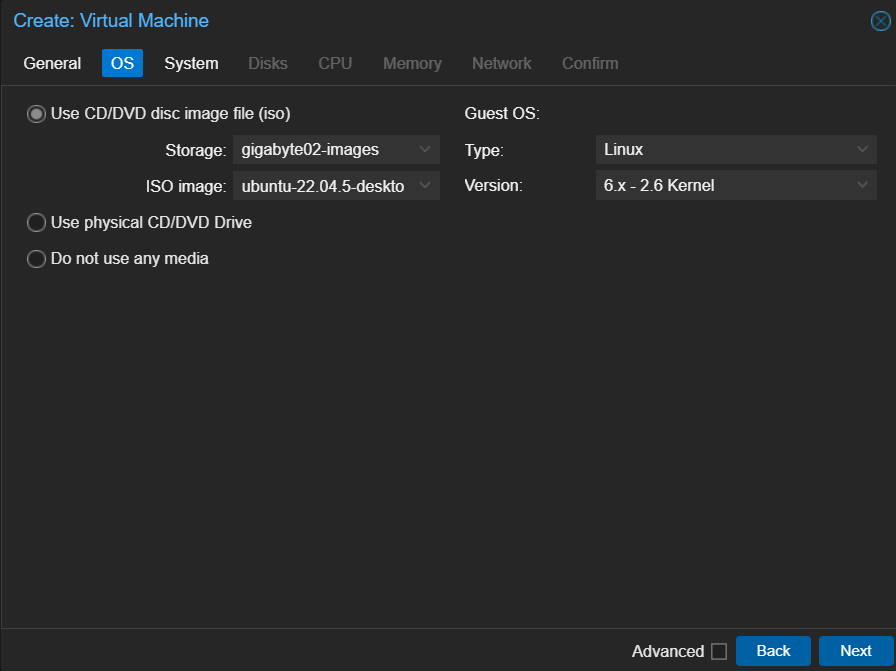896x671 pixels.
Task: Close the Create Virtual Machine dialog
Action: coord(880,21)
